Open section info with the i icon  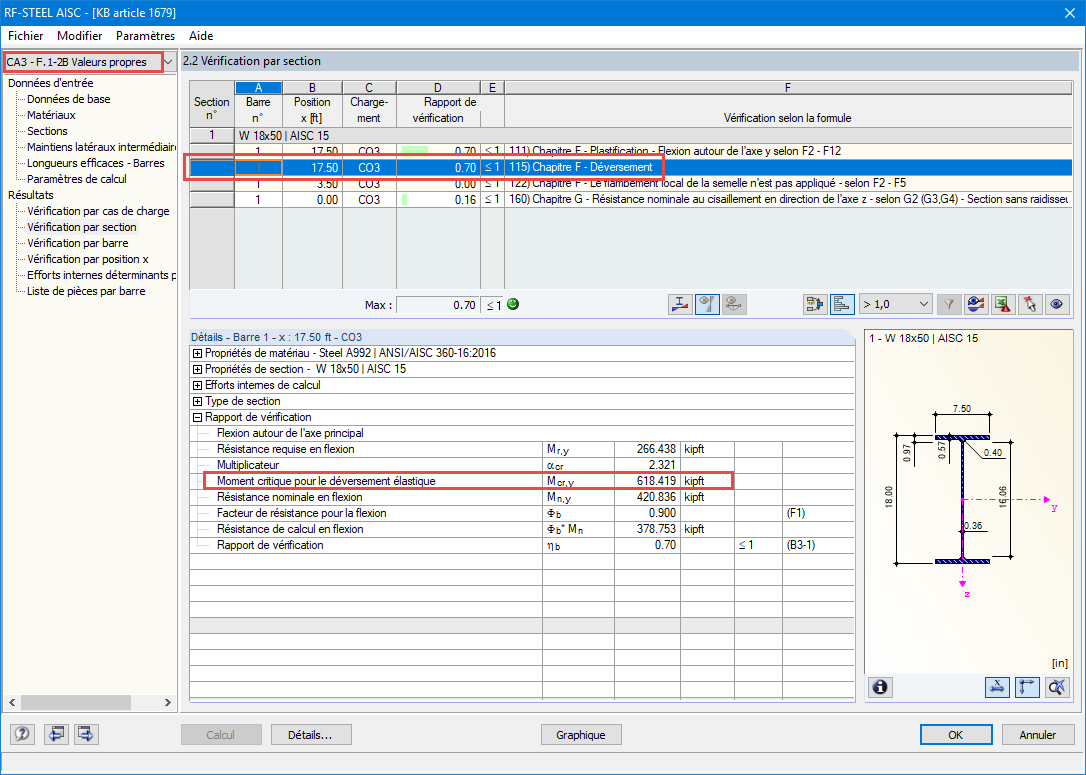880,687
